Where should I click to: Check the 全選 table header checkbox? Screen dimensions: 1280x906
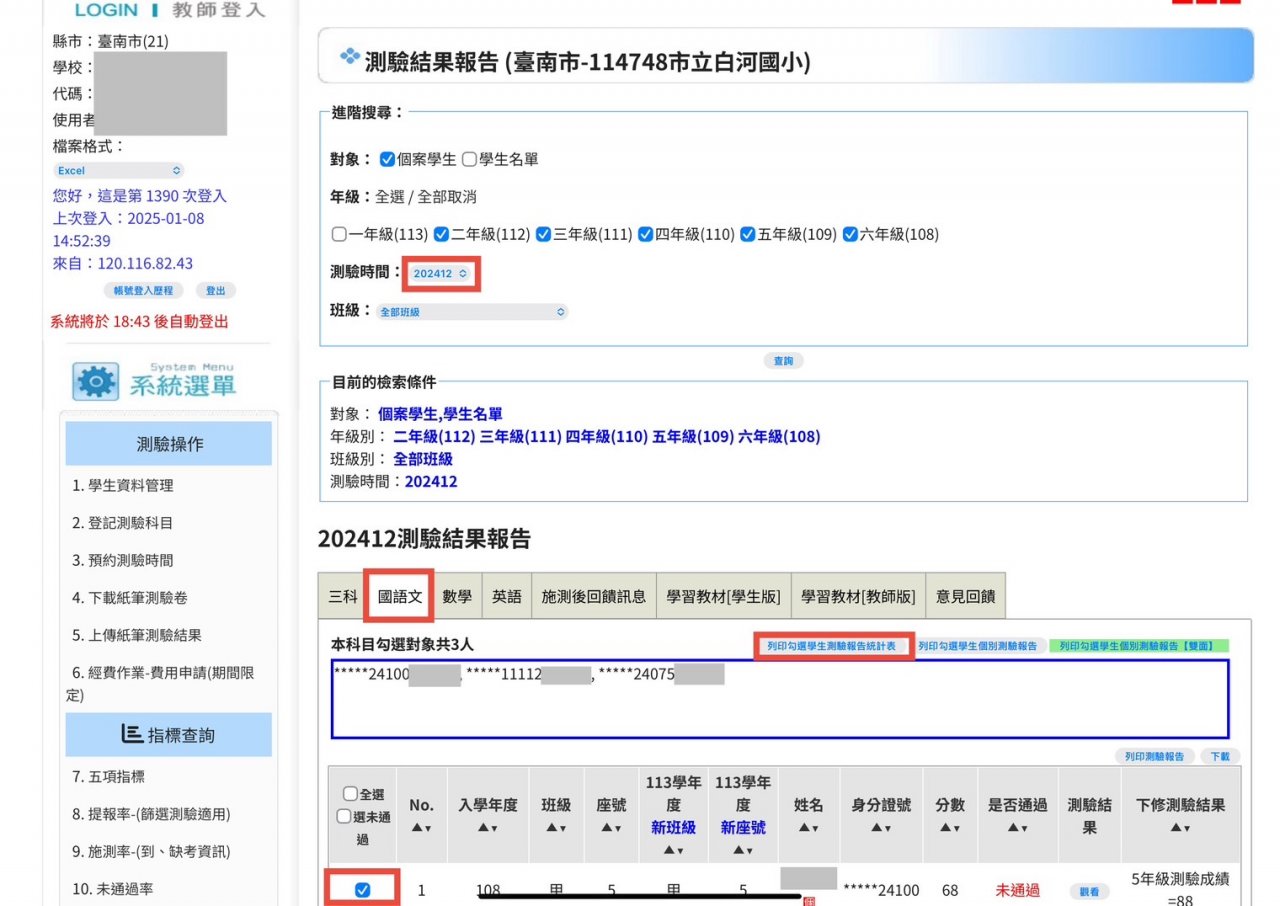pyautogui.click(x=350, y=794)
